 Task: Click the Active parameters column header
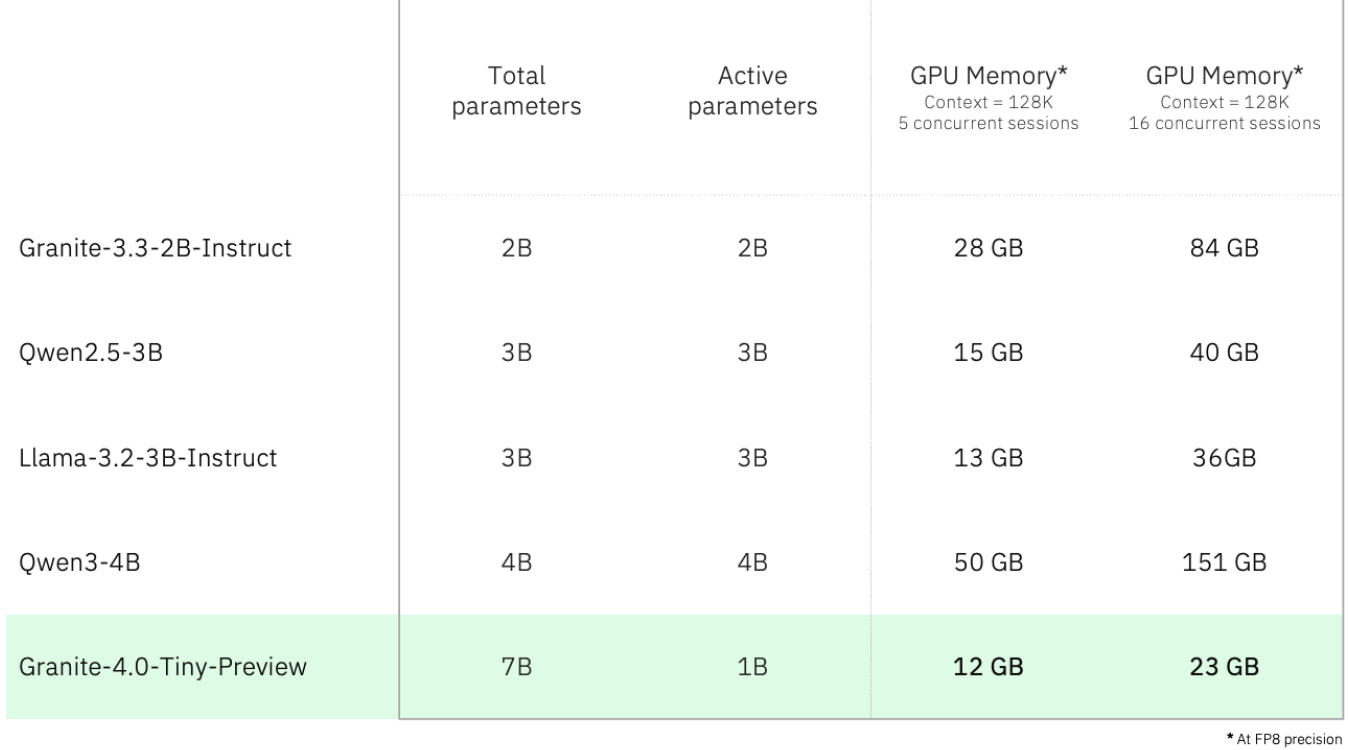[x=753, y=92]
